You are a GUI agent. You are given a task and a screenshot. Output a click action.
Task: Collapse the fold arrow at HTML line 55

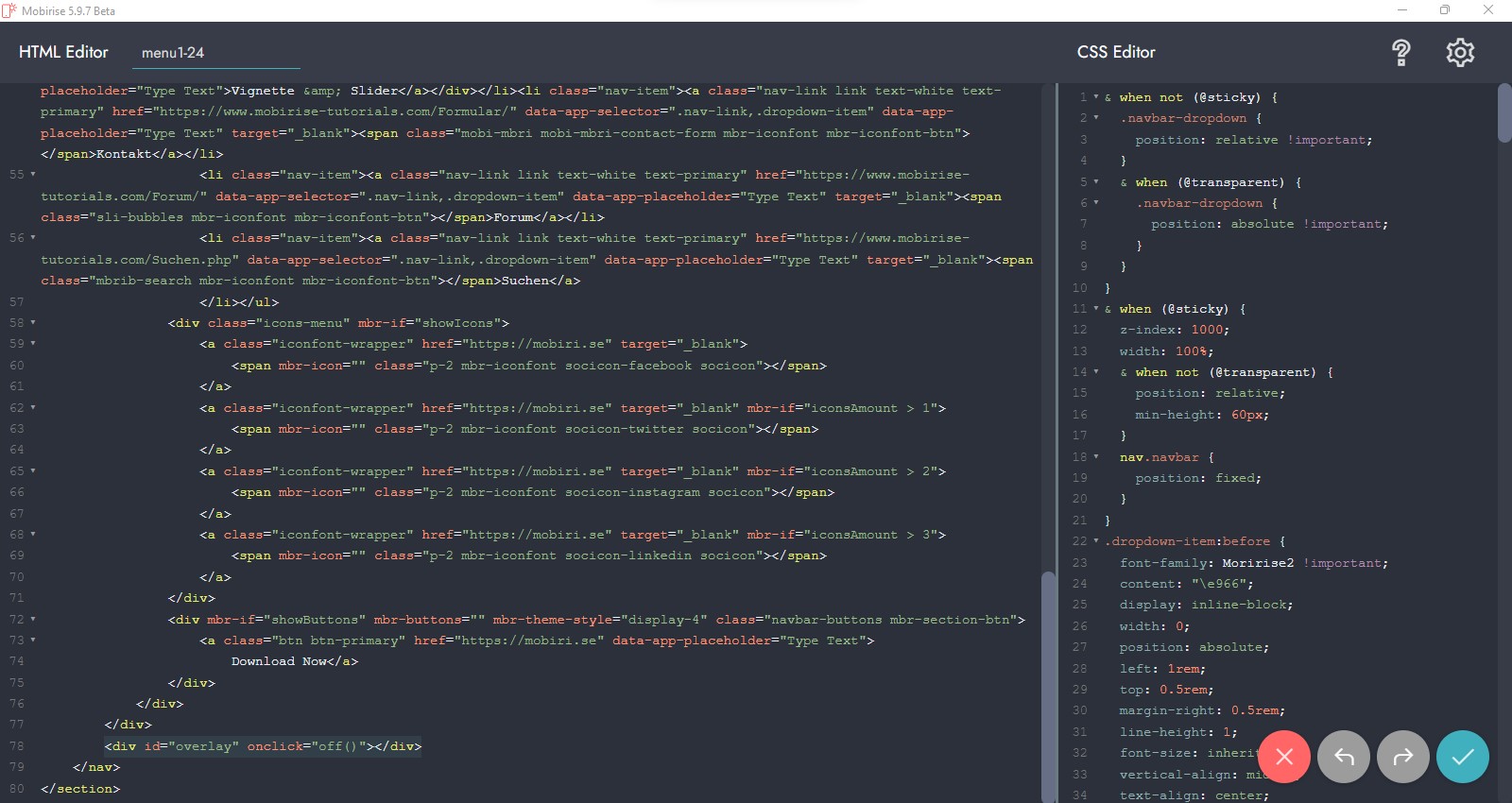tap(33, 175)
